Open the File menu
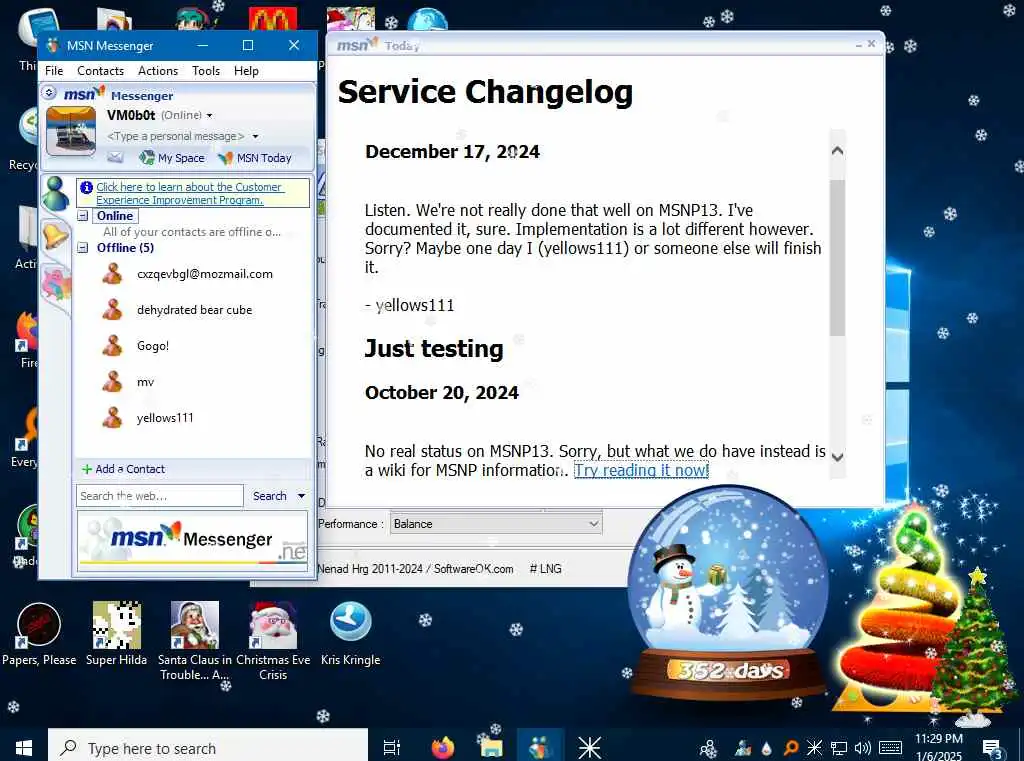Image resolution: width=1024 pixels, height=761 pixels. pyautogui.click(x=54, y=71)
